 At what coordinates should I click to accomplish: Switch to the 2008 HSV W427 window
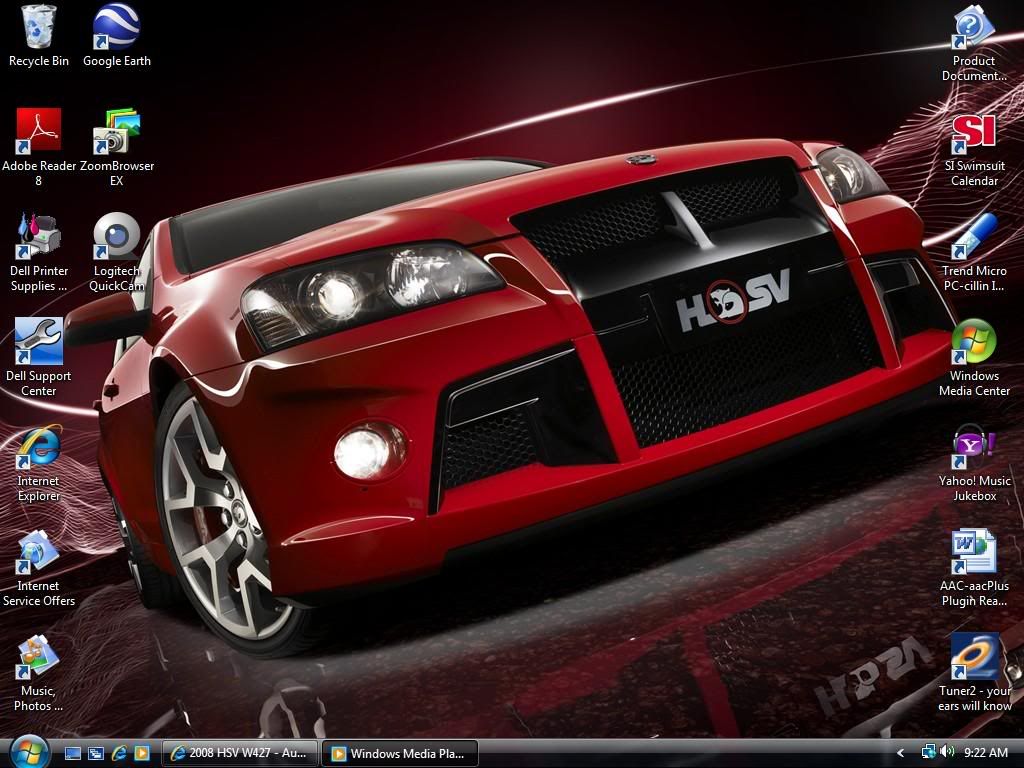pos(240,753)
